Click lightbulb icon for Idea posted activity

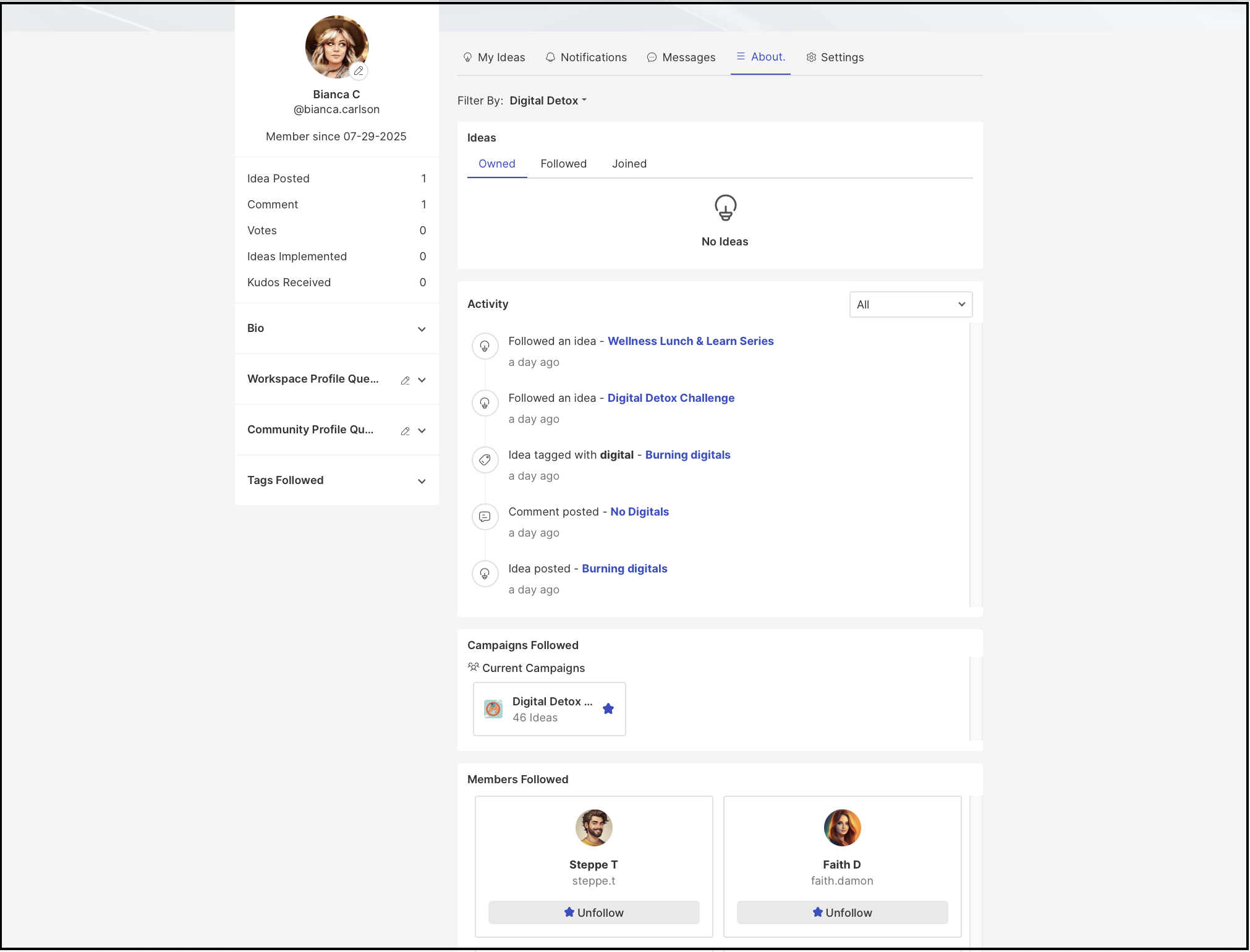[485, 574]
